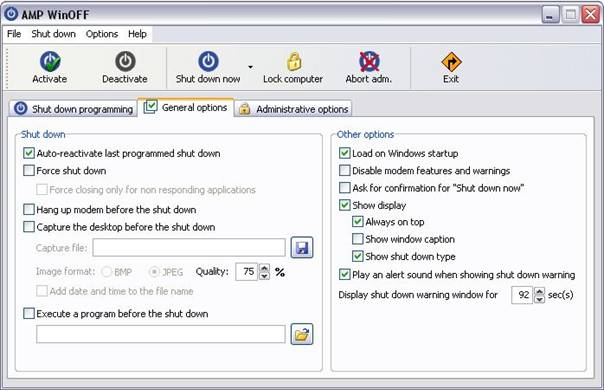This screenshot has width=604, height=390.
Task: Increase Quality value with up arrow
Action: 265,268
